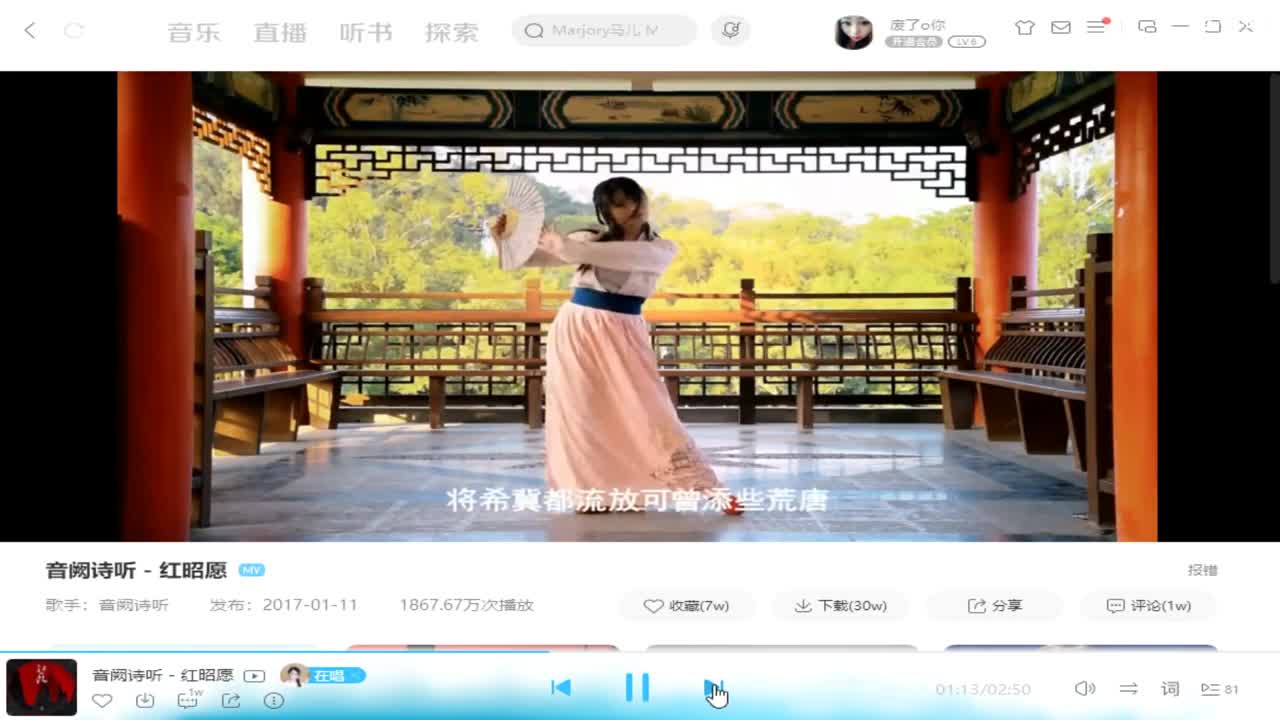Open comments with 评论(1w)

[x=1148, y=606]
